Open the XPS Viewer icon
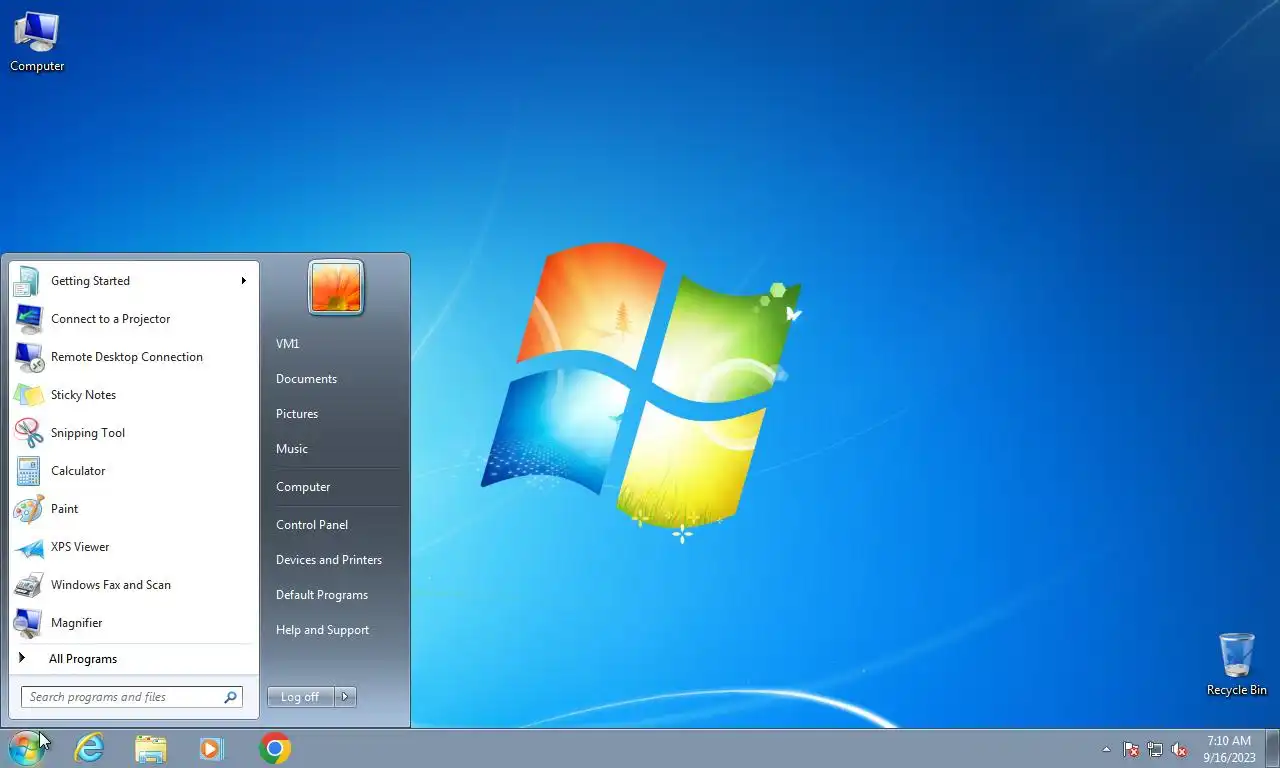1280x768 pixels. (28, 547)
